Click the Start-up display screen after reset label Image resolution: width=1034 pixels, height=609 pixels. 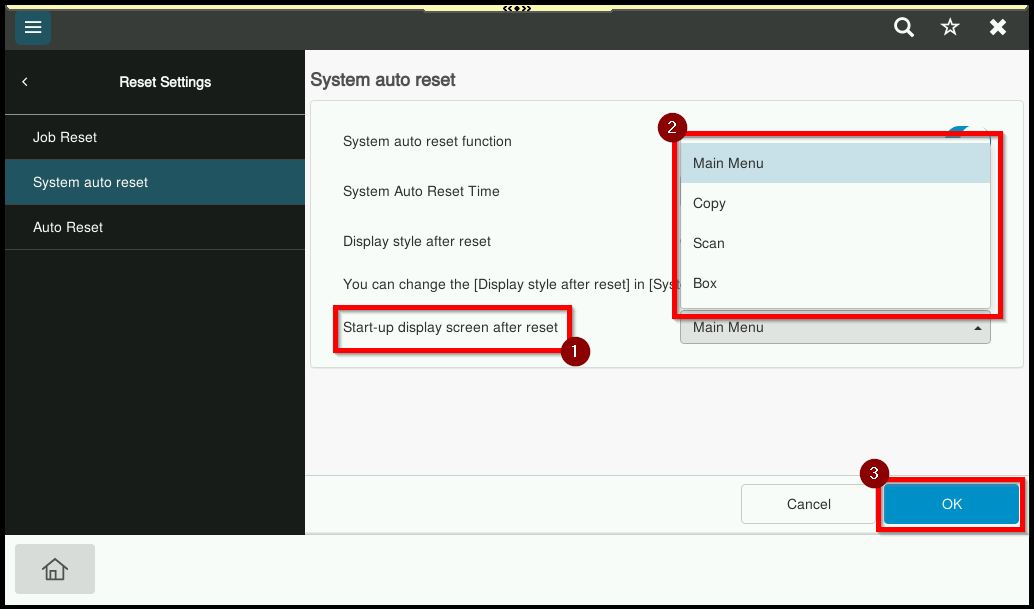450,327
